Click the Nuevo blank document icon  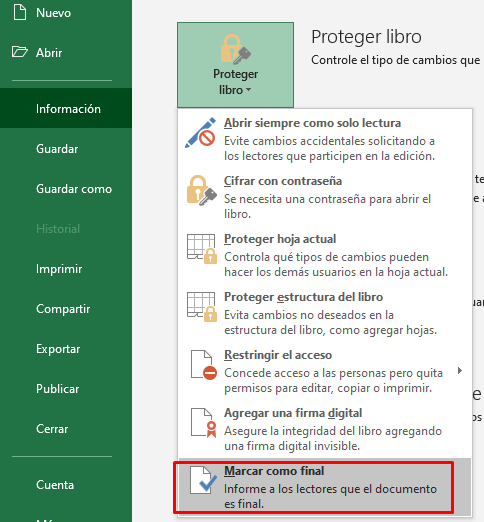[20, 12]
